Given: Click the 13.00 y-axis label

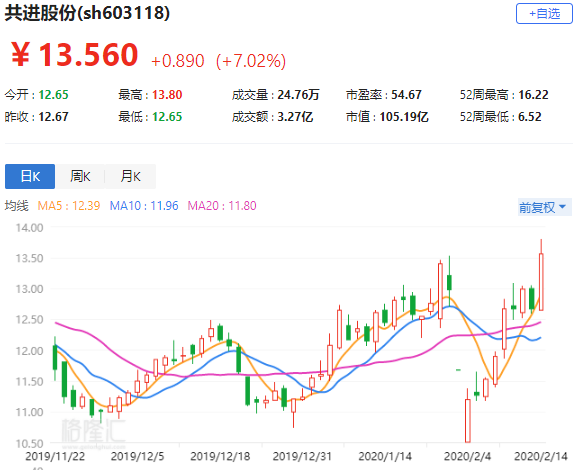Looking at the screenshot, I should [x=29, y=289].
